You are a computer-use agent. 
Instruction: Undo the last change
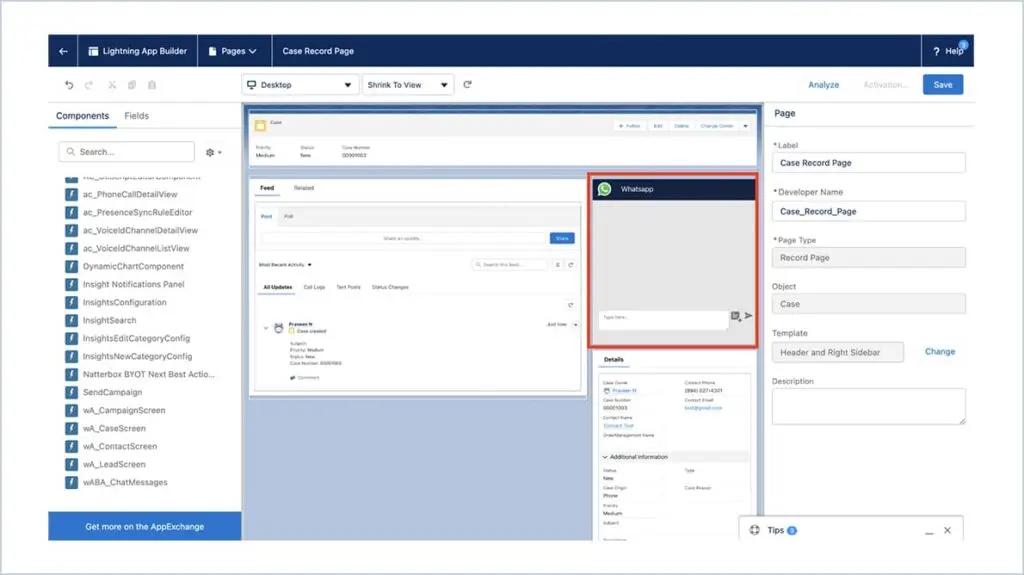69,85
